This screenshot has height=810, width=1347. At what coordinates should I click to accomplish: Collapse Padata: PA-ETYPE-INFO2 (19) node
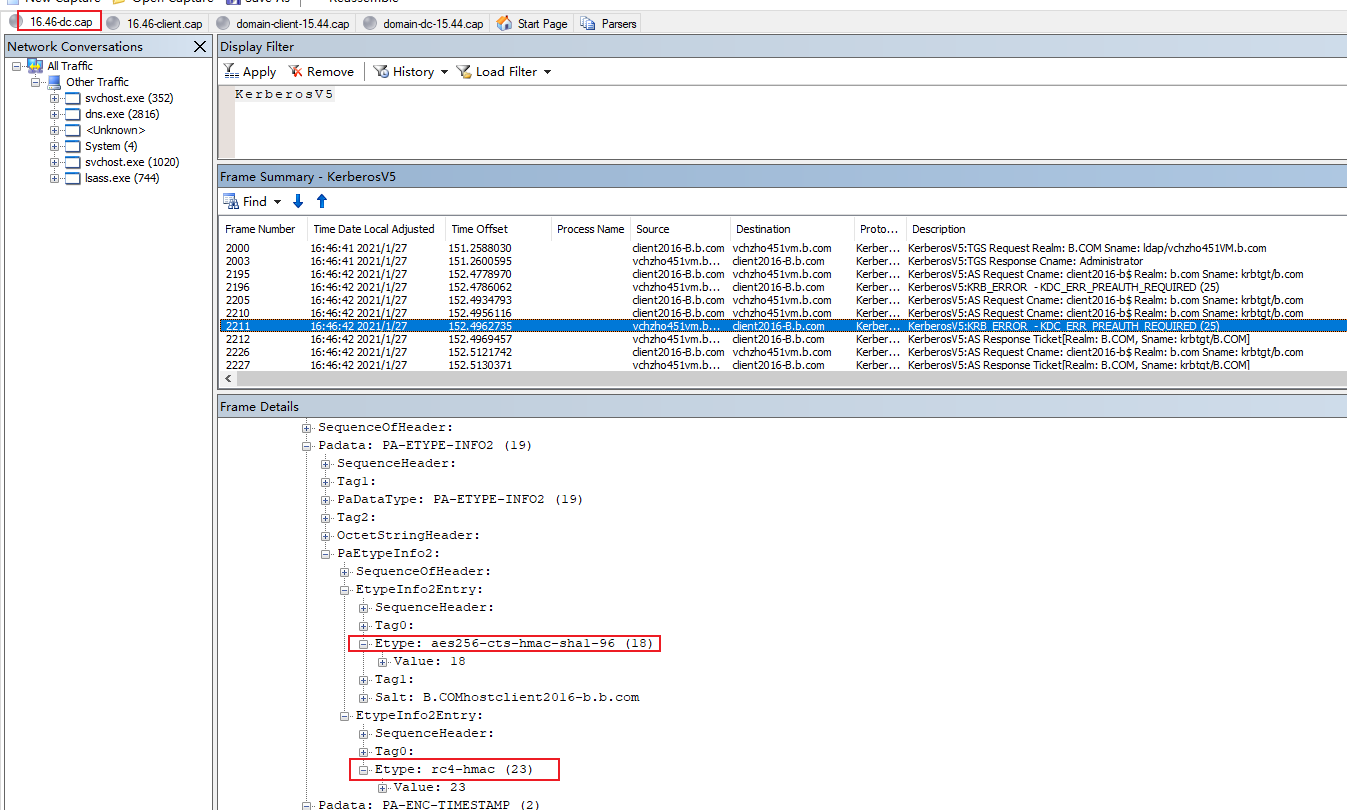[x=308, y=445]
